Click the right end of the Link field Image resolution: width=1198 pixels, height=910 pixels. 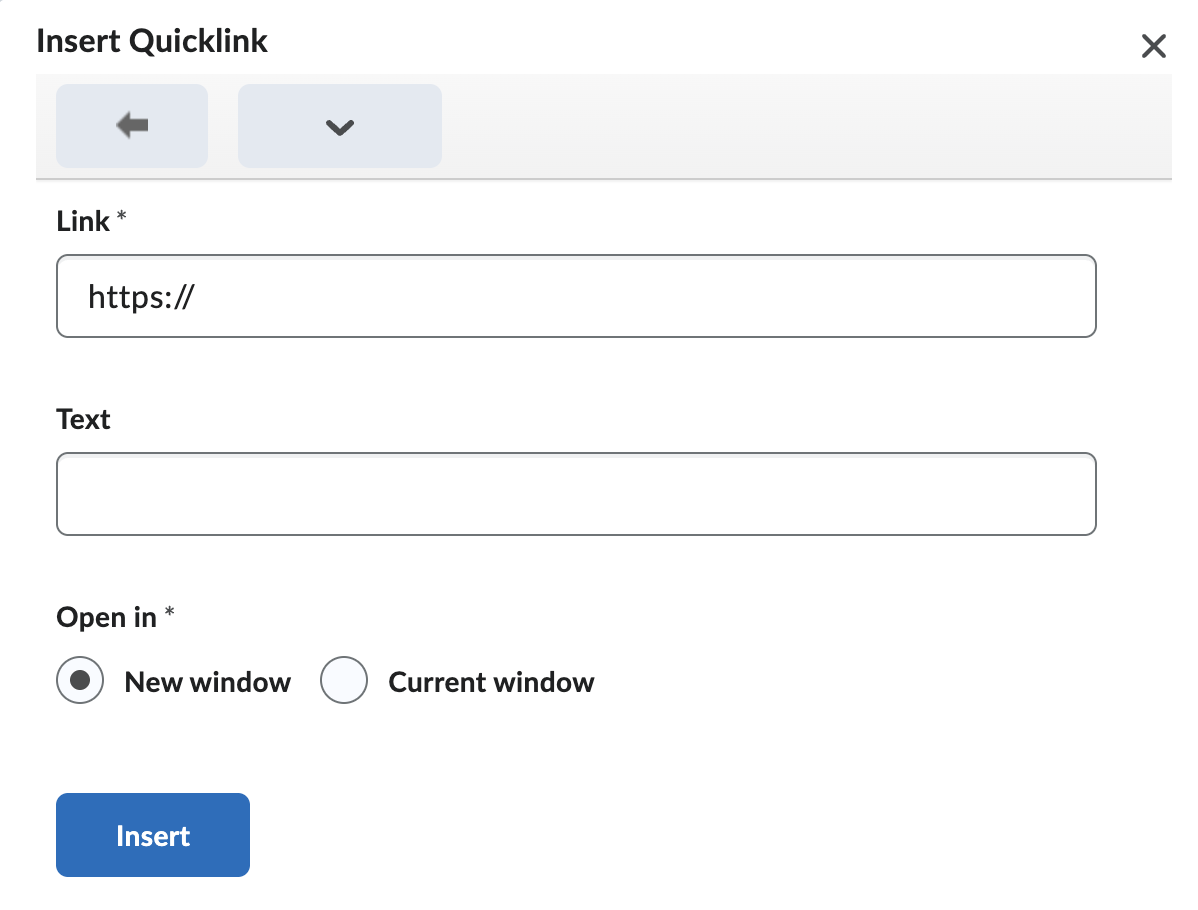[1070, 296]
